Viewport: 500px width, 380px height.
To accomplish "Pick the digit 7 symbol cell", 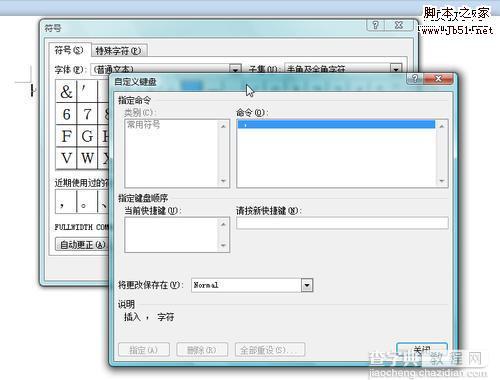I will point(87,114).
